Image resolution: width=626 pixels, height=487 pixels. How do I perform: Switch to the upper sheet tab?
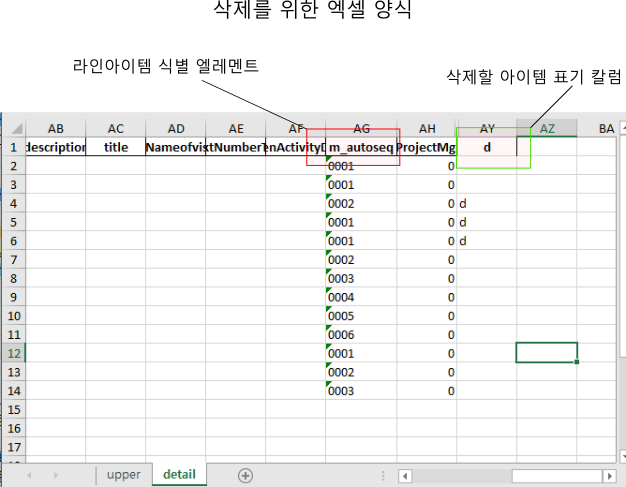124,475
